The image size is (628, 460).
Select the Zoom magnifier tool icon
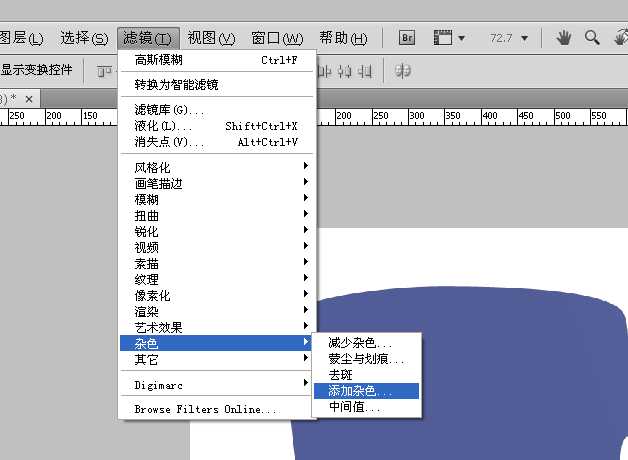tap(592, 38)
